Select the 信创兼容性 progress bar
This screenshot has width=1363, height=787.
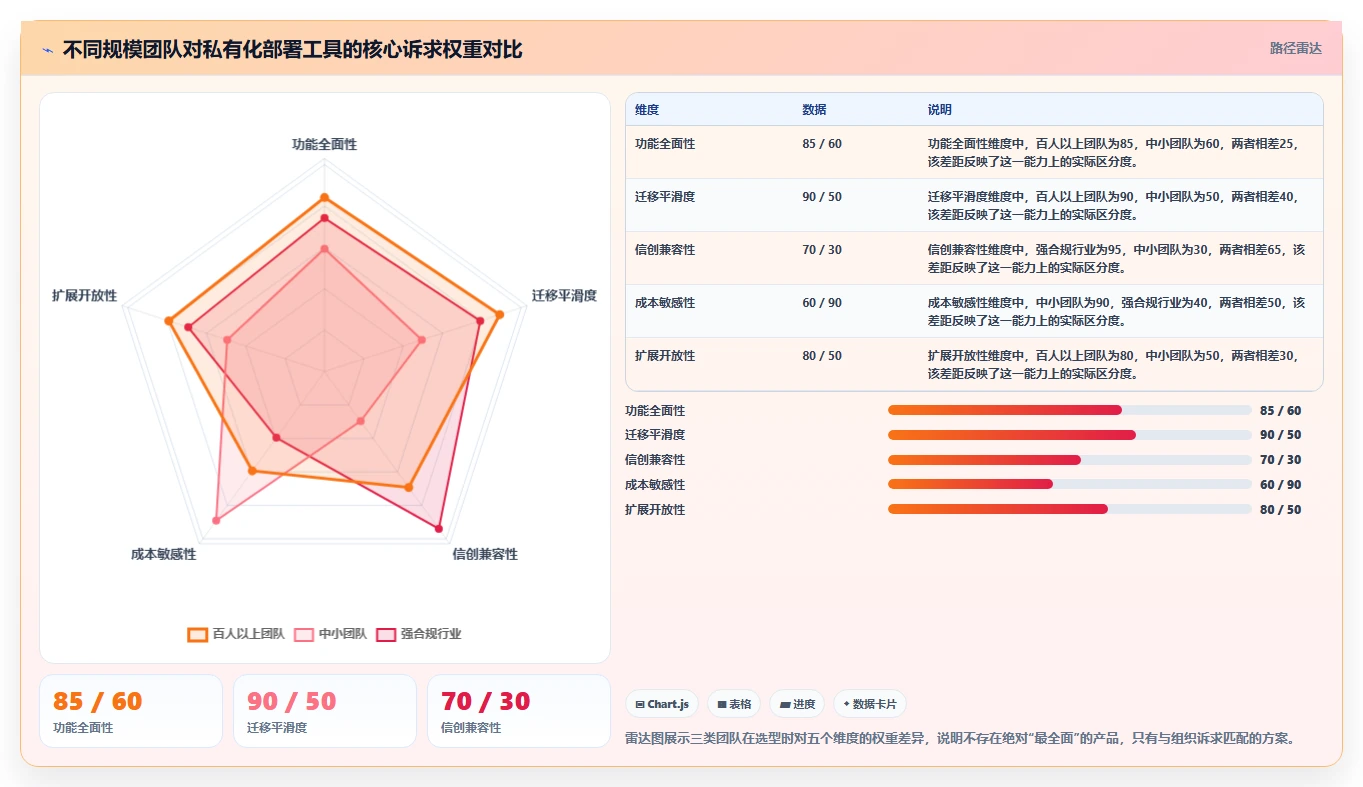click(x=1069, y=460)
